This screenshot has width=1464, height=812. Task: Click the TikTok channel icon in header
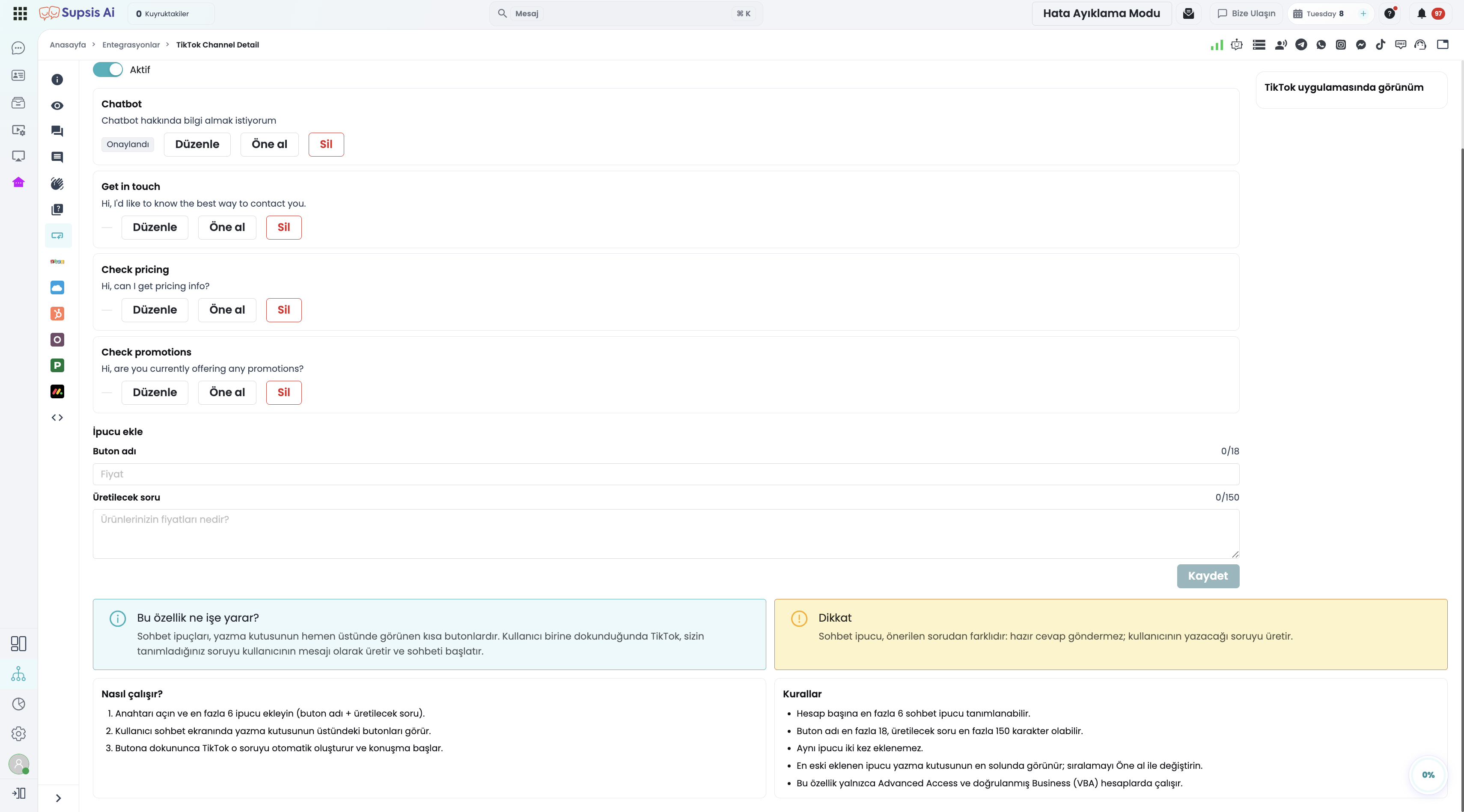[x=1381, y=45]
